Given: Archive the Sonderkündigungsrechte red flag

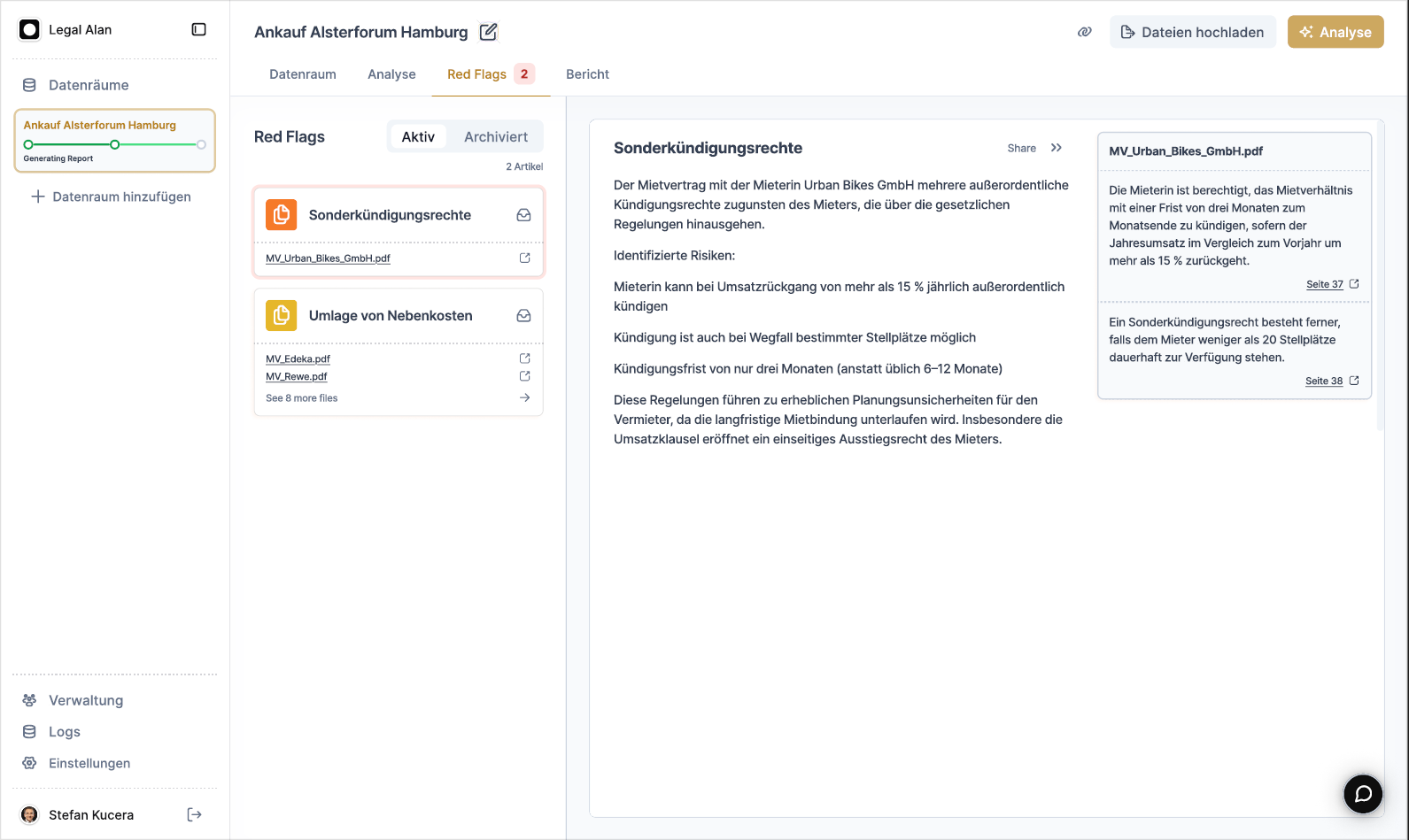Looking at the screenshot, I should tap(523, 215).
